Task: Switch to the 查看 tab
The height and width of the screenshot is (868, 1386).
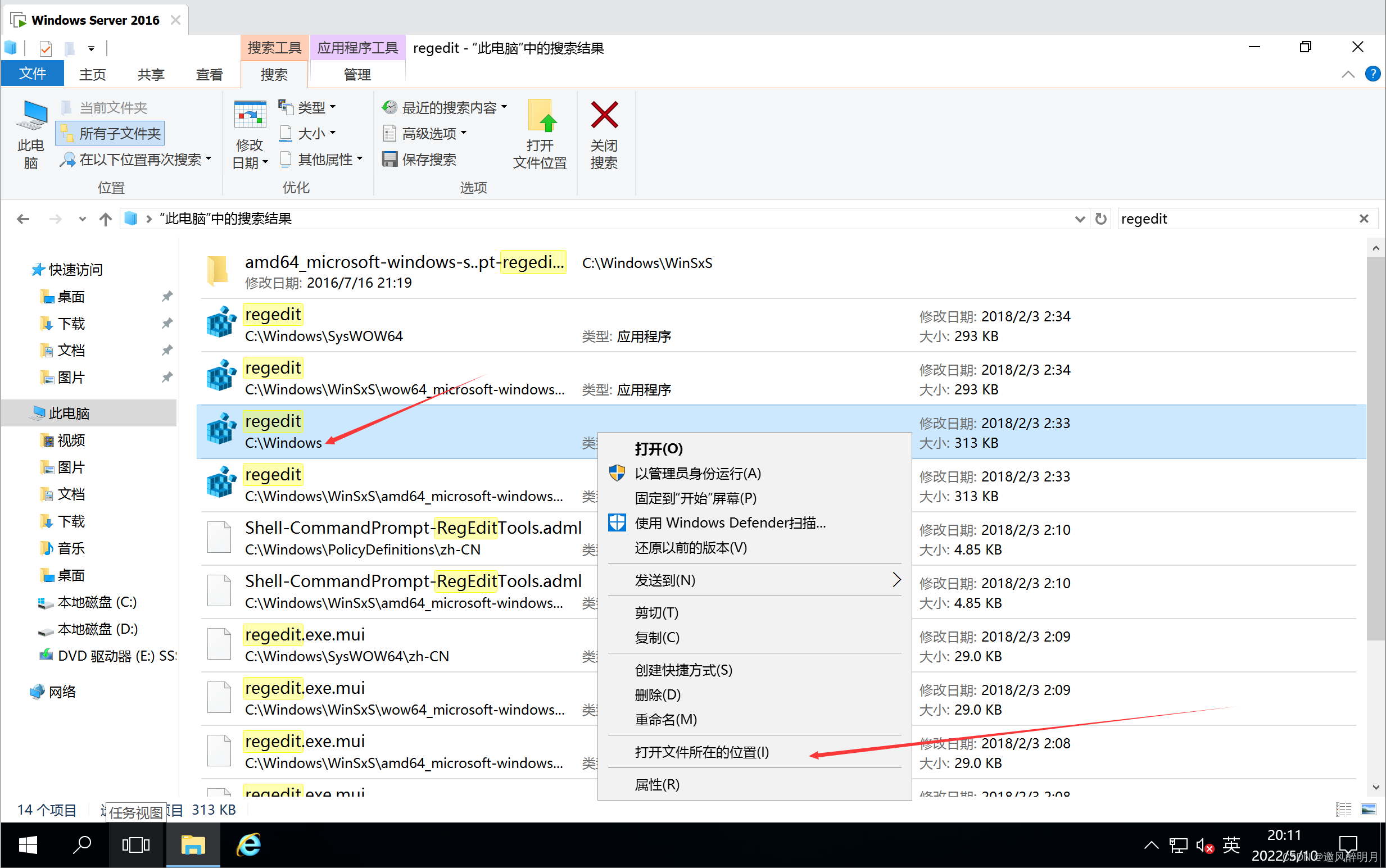Action: coord(209,75)
